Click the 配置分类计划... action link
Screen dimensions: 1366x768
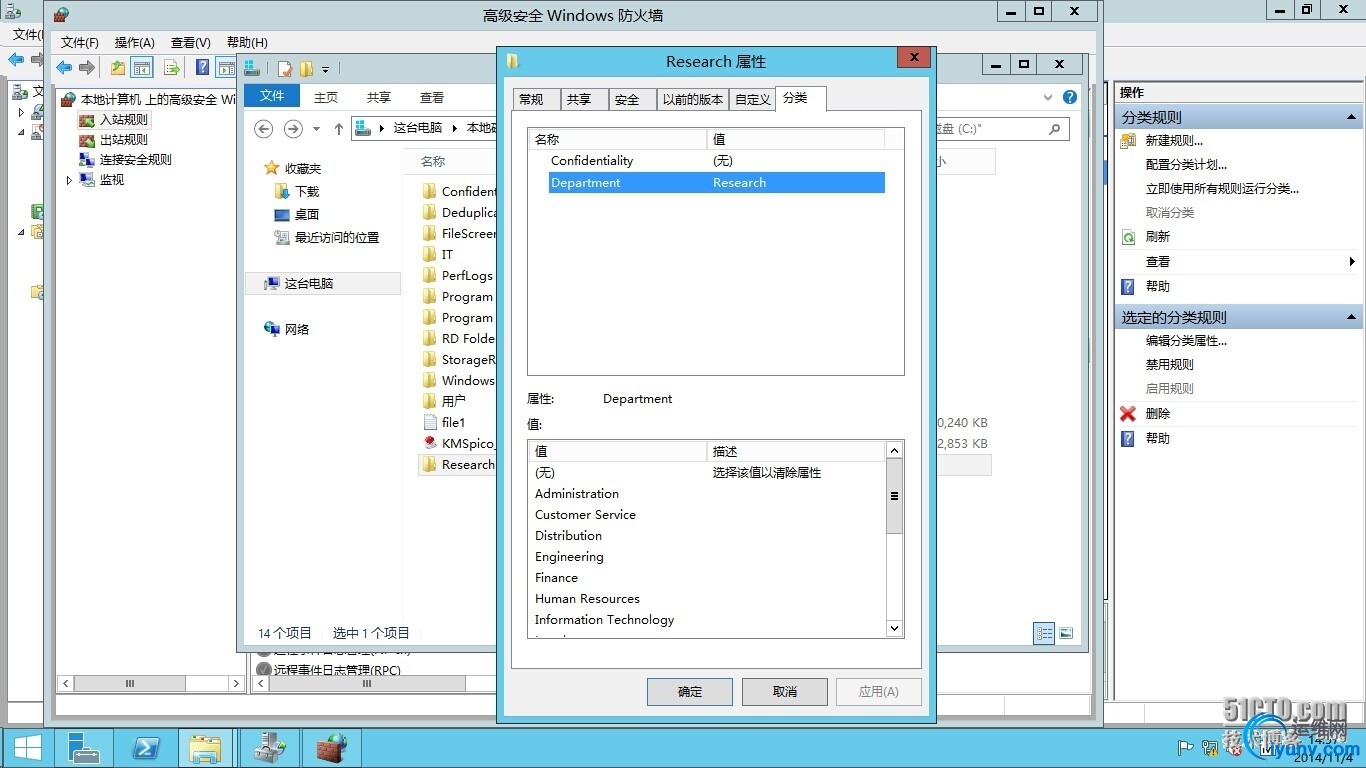click(1186, 165)
